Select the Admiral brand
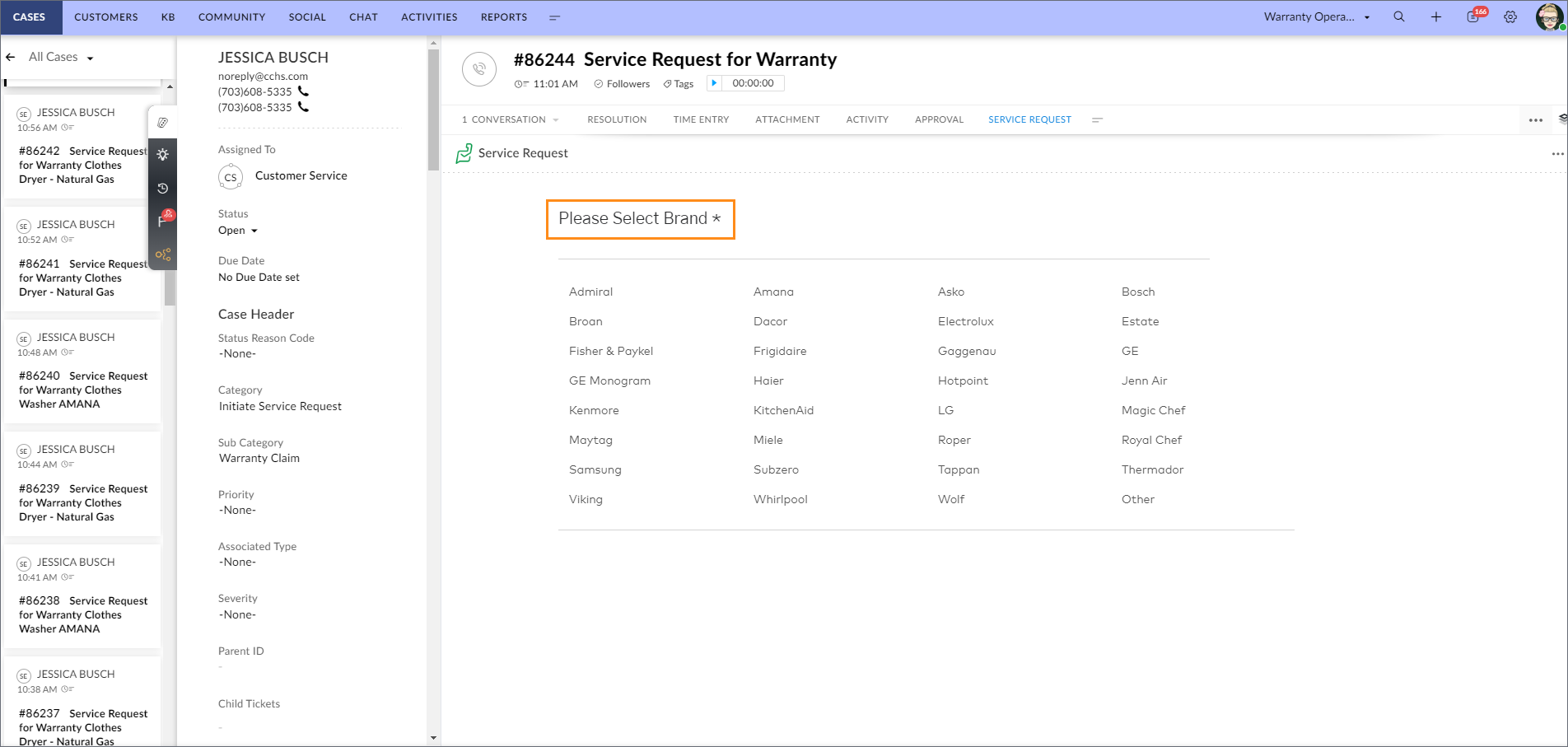 (x=590, y=292)
